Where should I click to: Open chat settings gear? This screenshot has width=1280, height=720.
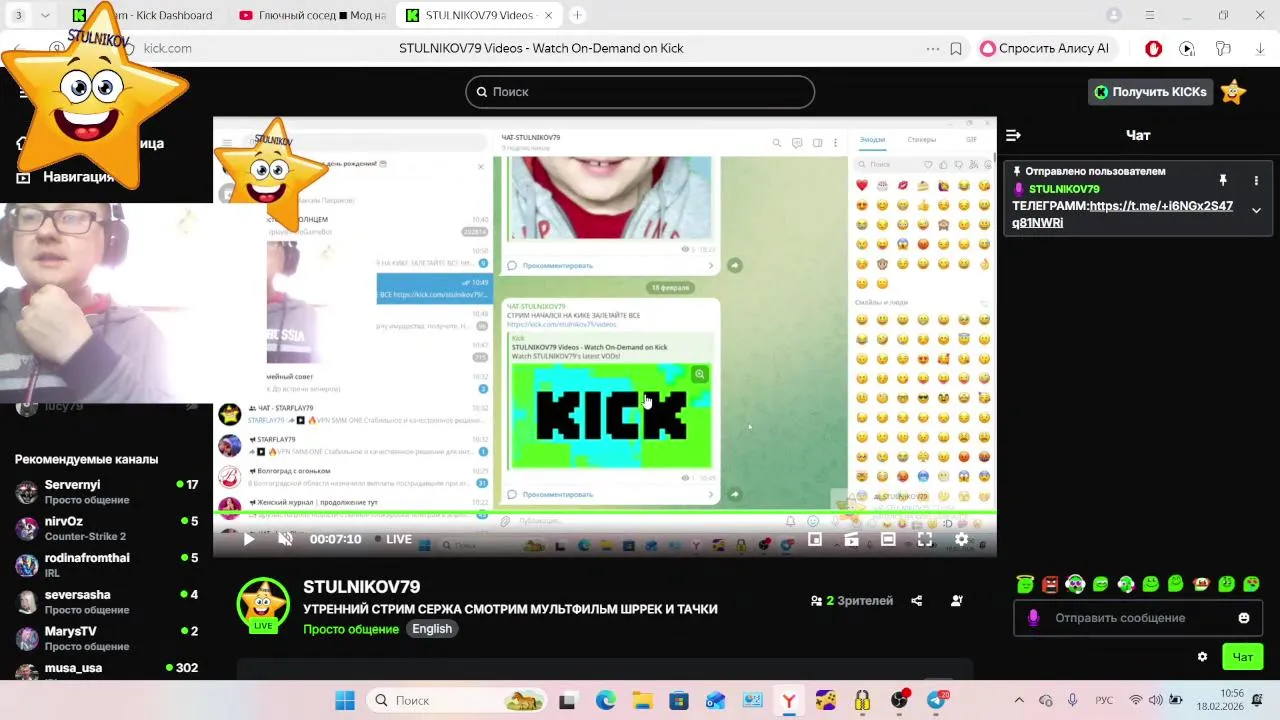point(1202,657)
